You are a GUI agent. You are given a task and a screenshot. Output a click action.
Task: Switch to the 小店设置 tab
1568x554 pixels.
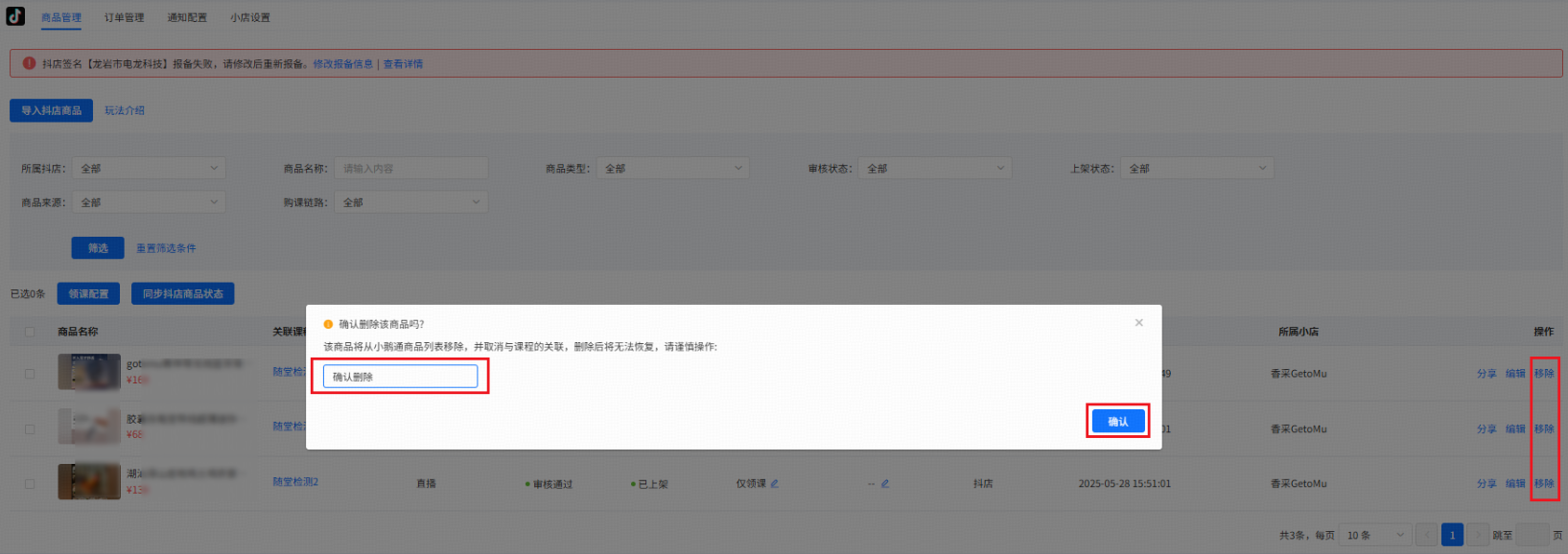(250, 17)
